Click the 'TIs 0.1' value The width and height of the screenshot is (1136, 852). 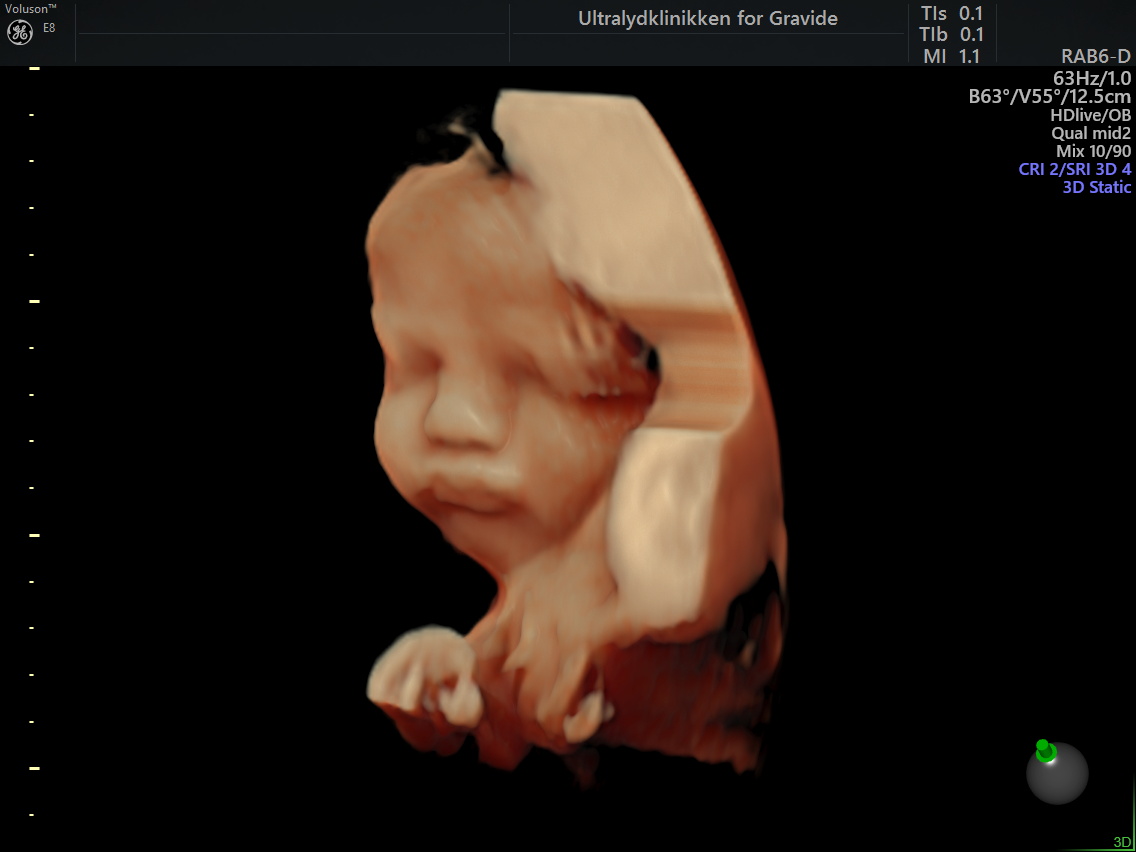(951, 14)
